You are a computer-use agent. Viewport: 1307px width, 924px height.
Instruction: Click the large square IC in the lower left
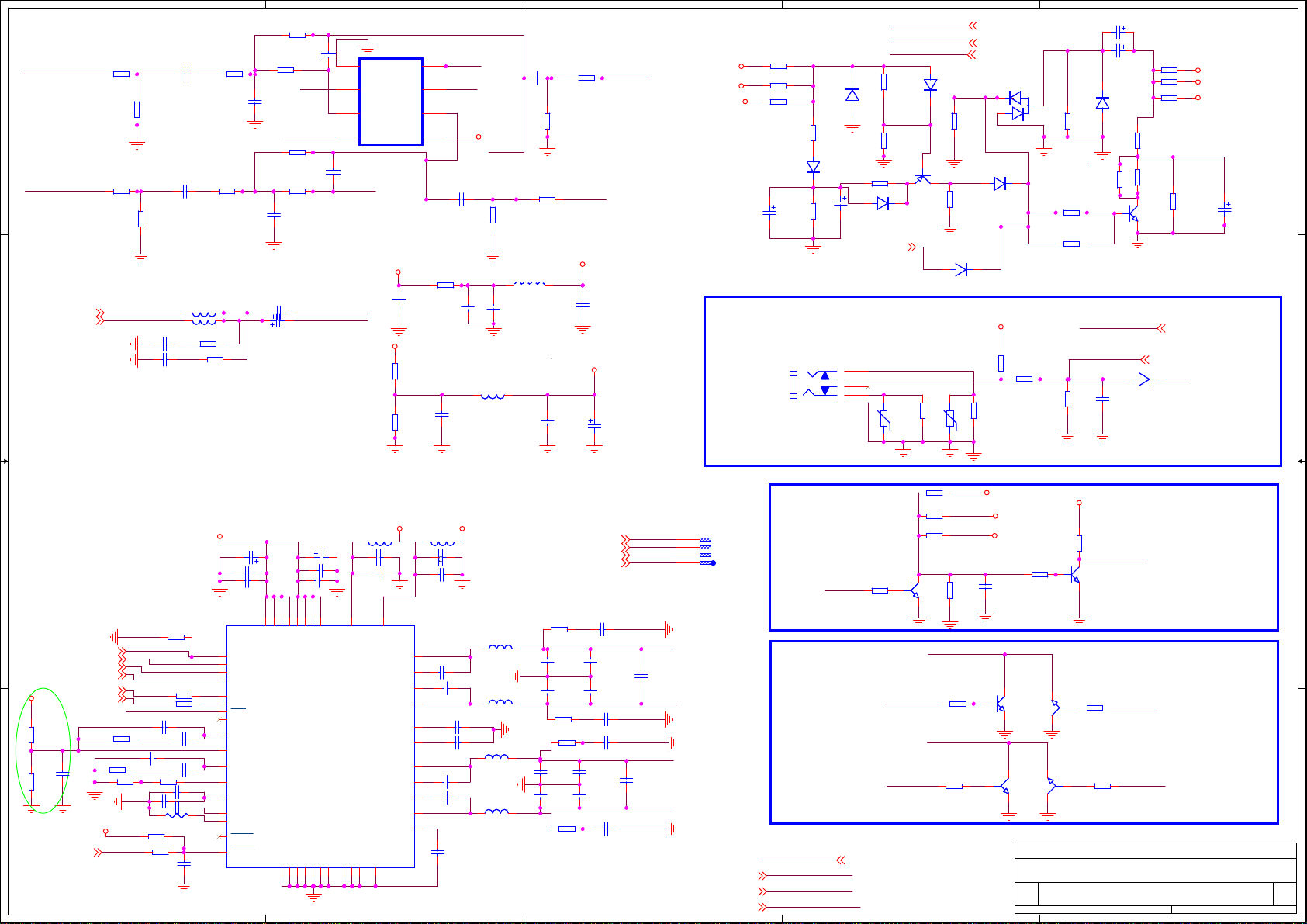[320, 746]
